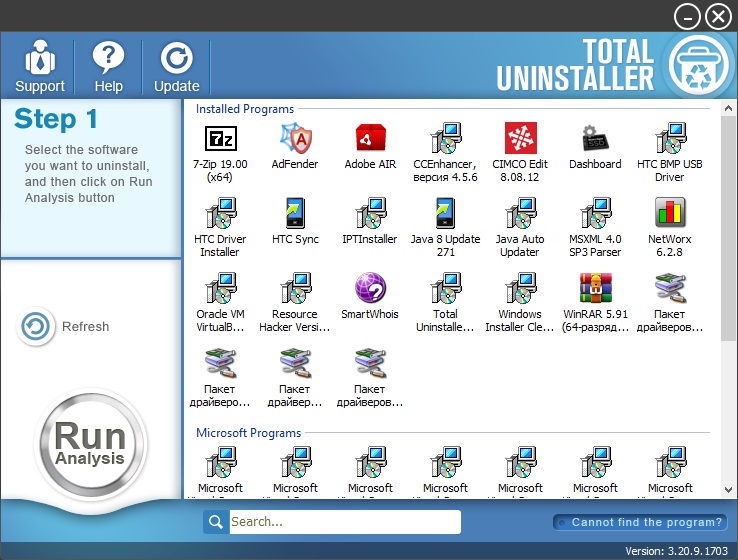Click the Installed Programs heading

pyautogui.click(x=245, y=109)
